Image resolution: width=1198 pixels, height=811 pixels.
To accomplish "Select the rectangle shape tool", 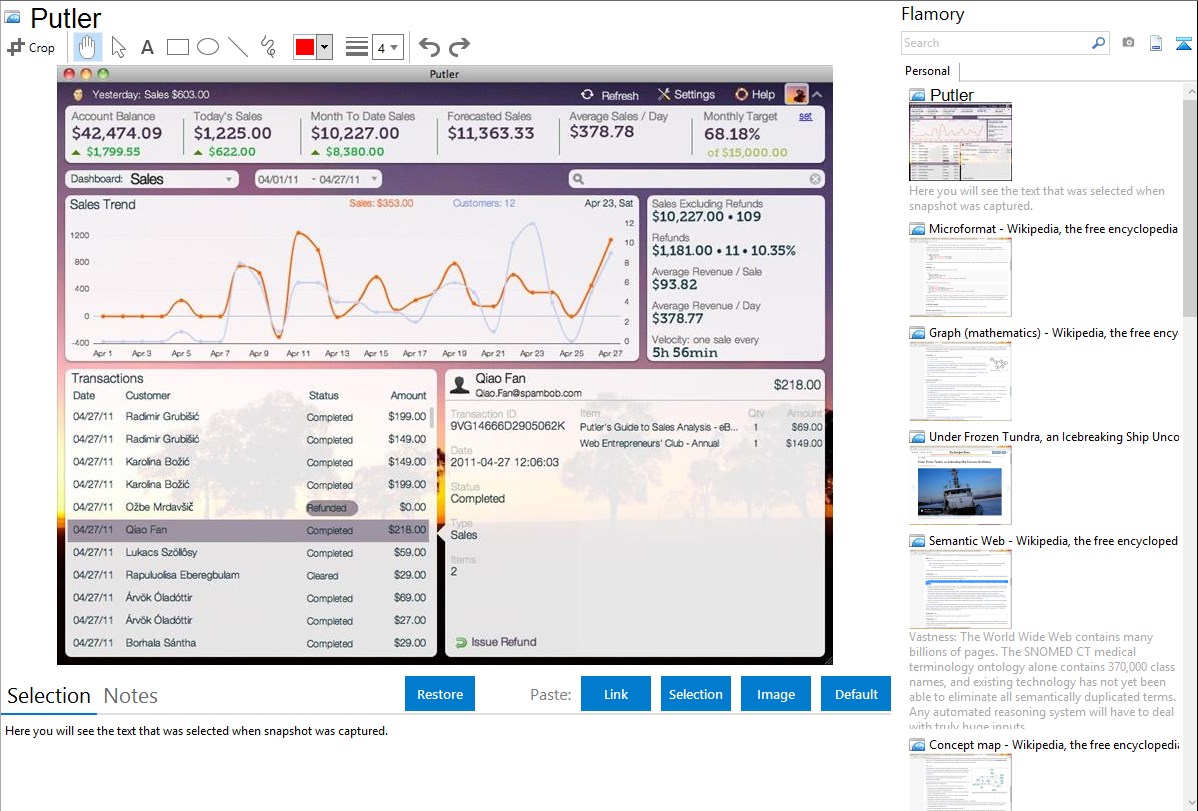I will (177, 47).
